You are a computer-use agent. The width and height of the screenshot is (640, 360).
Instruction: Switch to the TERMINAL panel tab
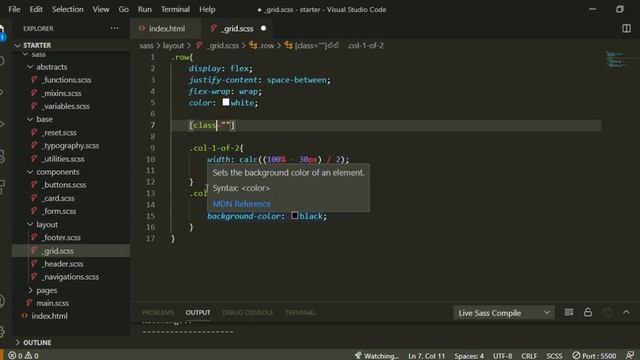pyautogui.click(x=300, y=313)
